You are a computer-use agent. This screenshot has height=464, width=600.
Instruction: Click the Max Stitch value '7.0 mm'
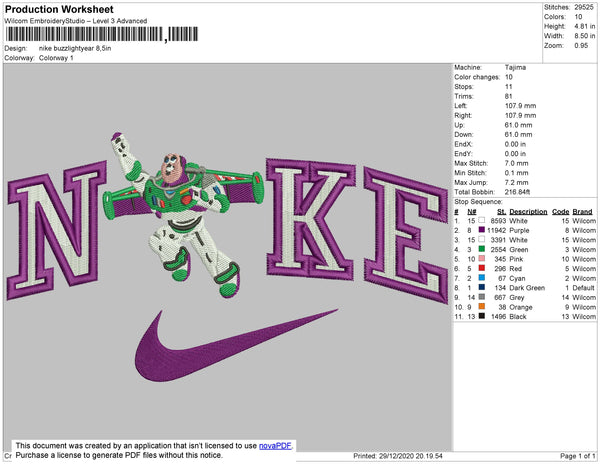coord(516,163)
